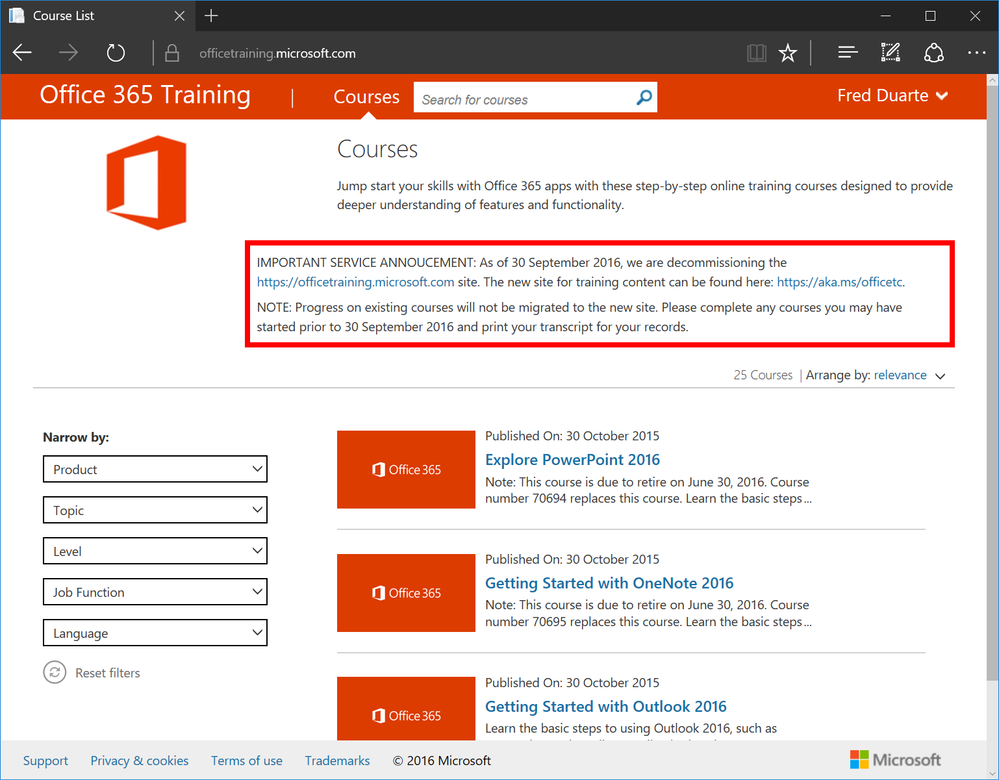Refresh the page with reload icon
999x780 pixels.
click(x=115, y=53)
